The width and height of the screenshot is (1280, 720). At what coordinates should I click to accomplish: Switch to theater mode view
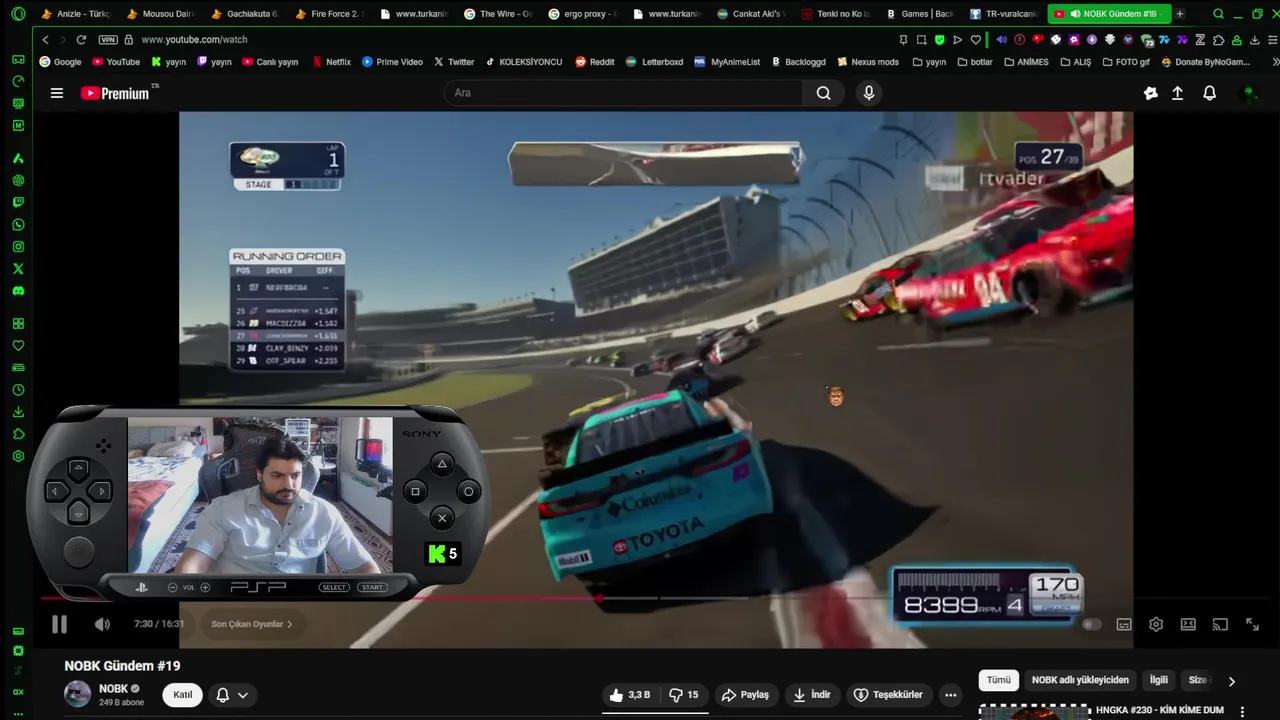(1188, 624)
